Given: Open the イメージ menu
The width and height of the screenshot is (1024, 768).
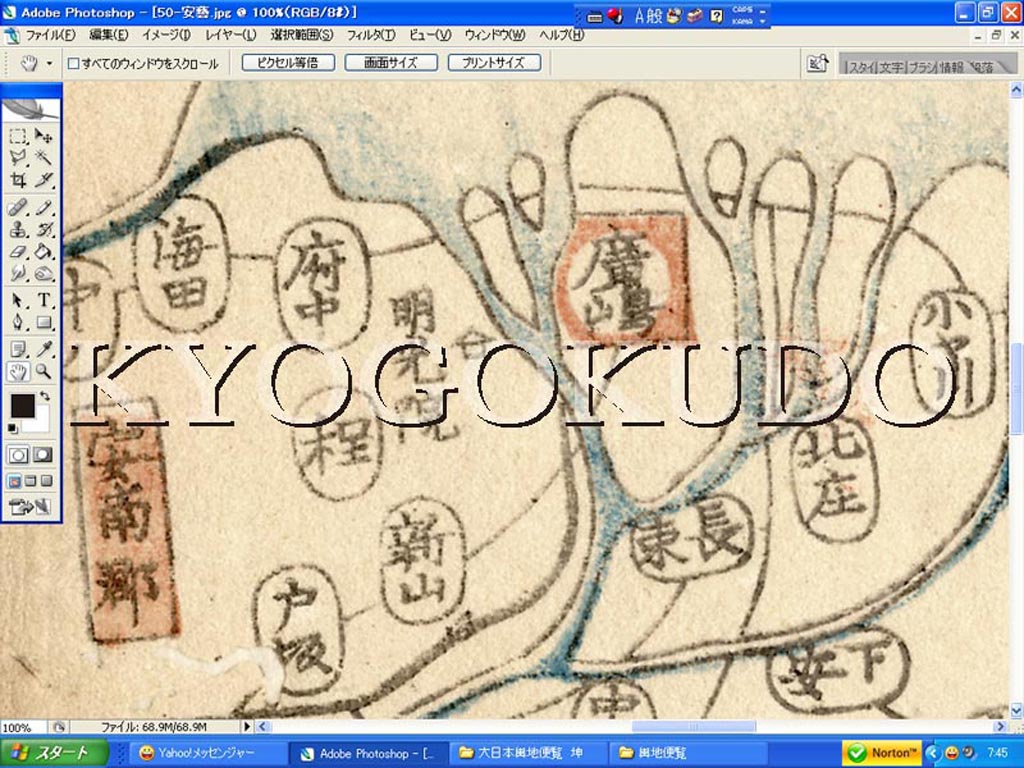Looking at the screenshot, I should [167, 35].
